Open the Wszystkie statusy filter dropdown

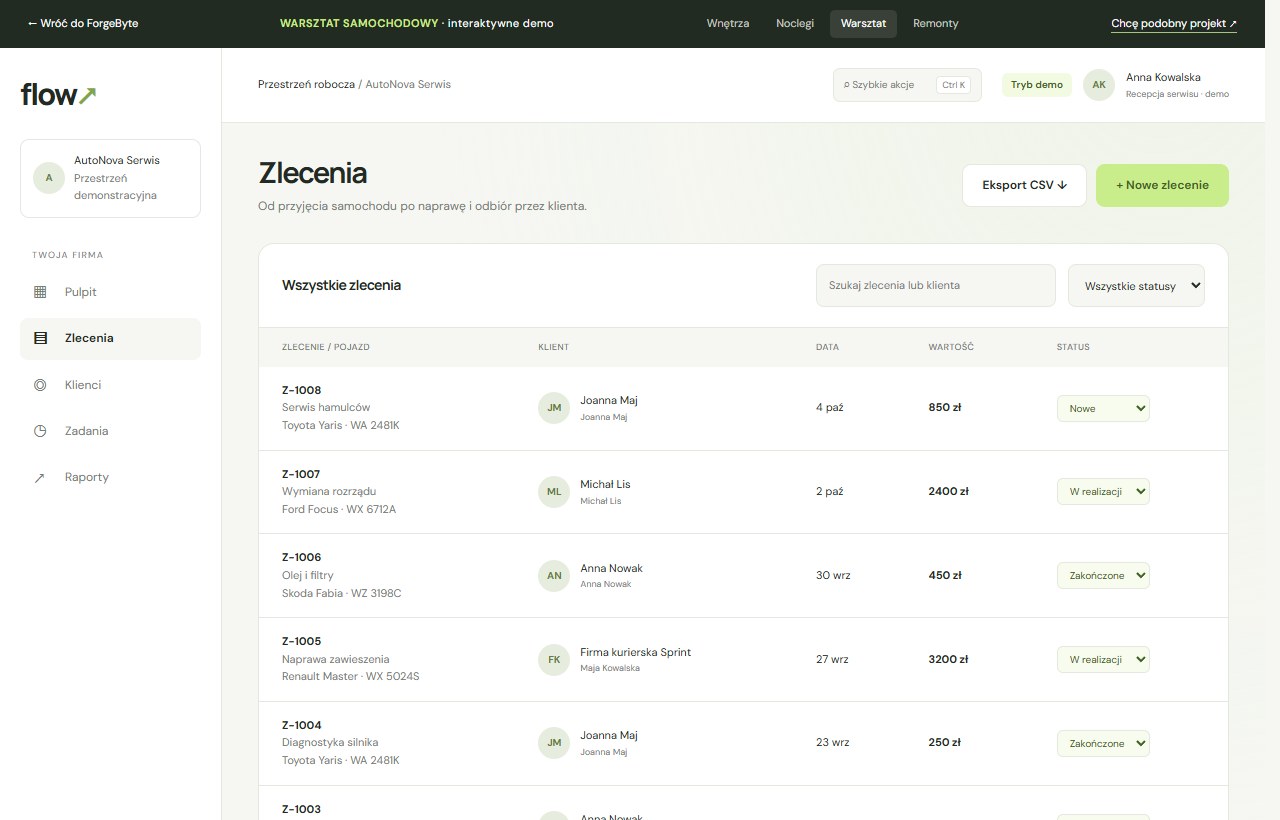pos(1136,285)
